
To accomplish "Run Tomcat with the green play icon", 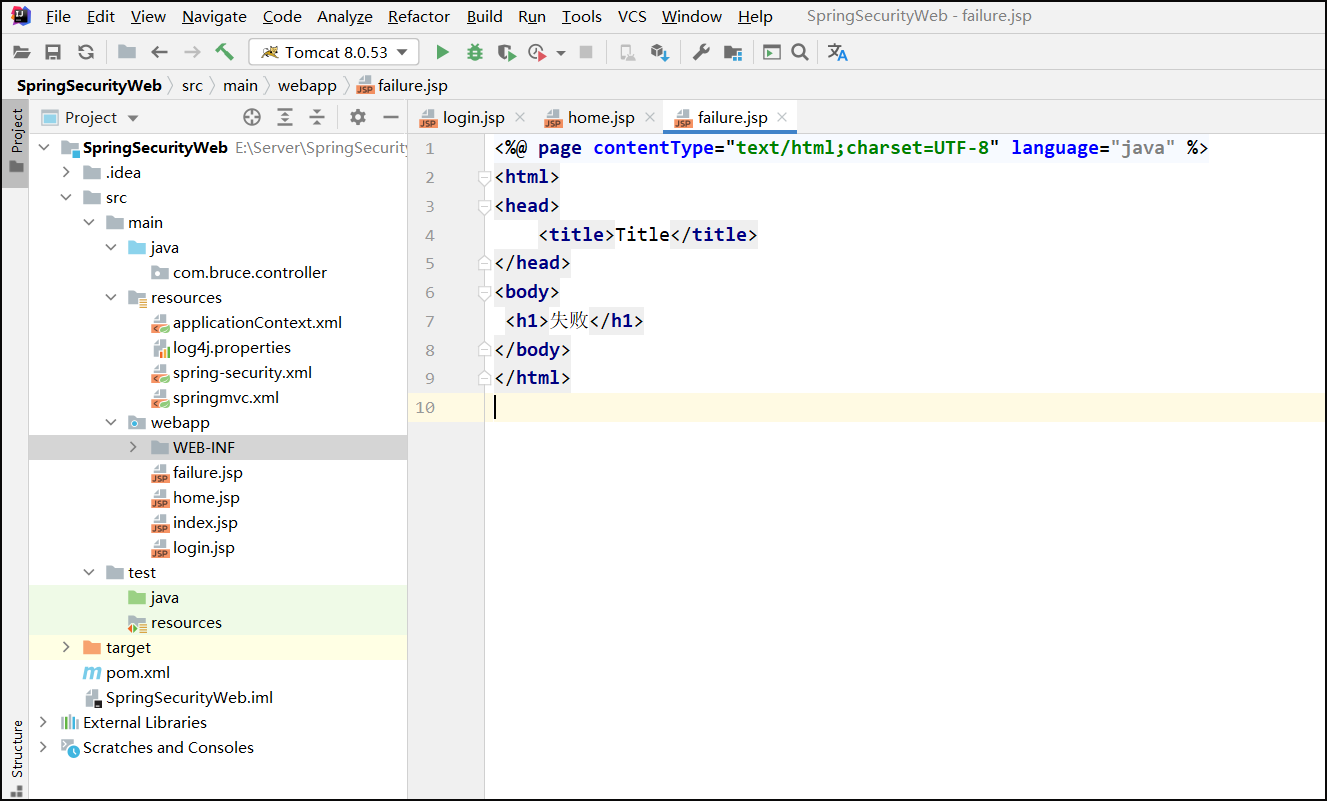I will tap(442, 52).
